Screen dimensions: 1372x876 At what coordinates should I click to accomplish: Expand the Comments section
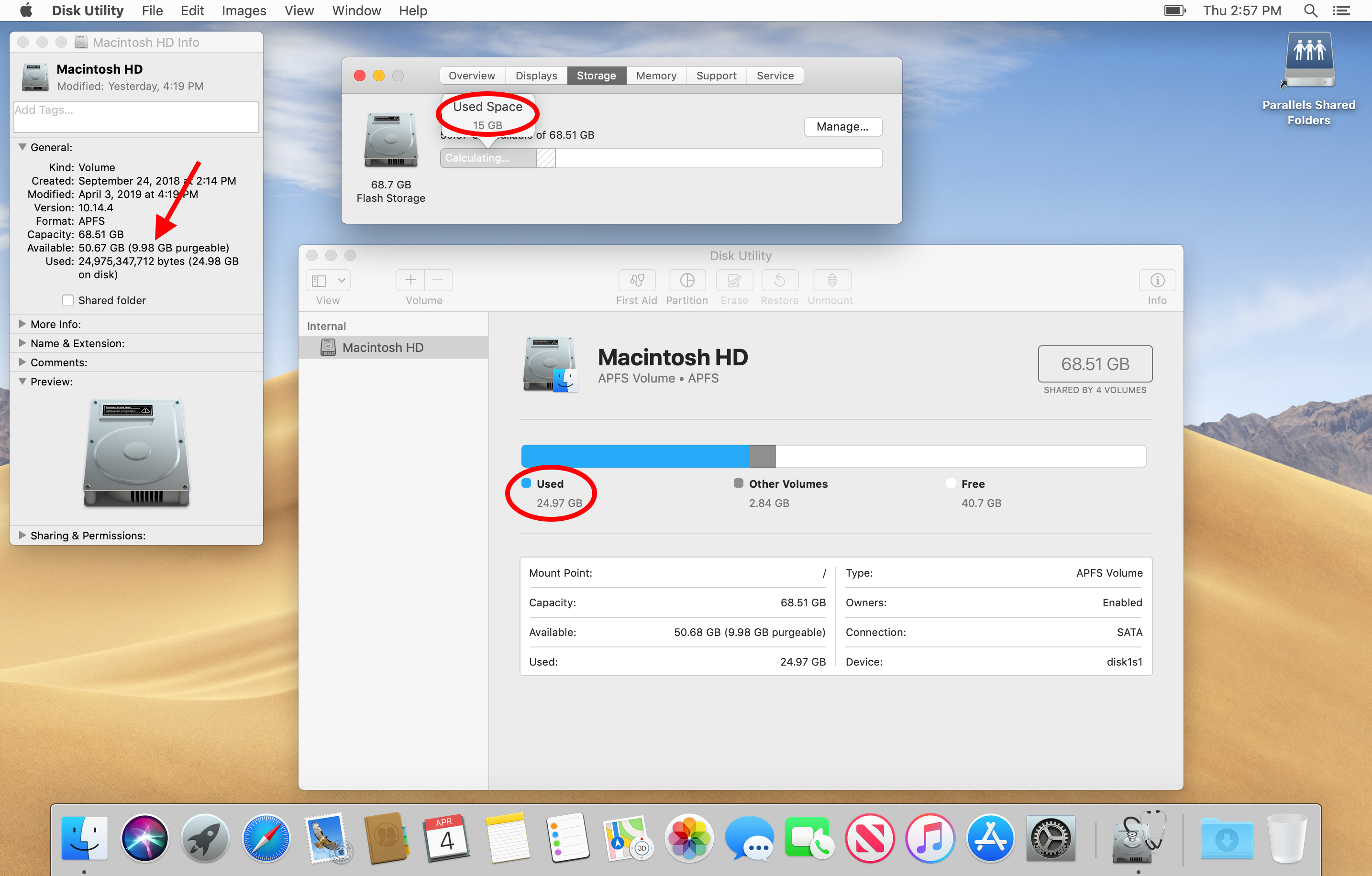click(x=22, y=362)
